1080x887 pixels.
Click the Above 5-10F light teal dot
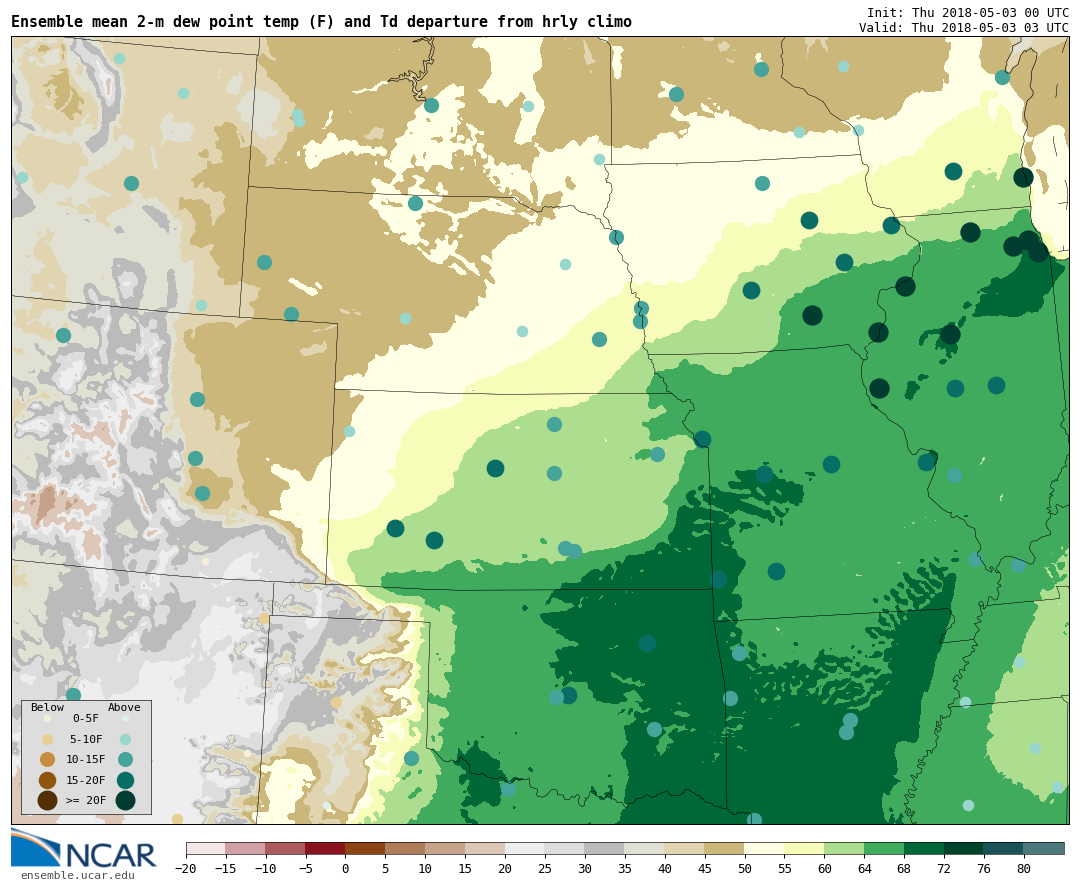(x=125, y=739)
